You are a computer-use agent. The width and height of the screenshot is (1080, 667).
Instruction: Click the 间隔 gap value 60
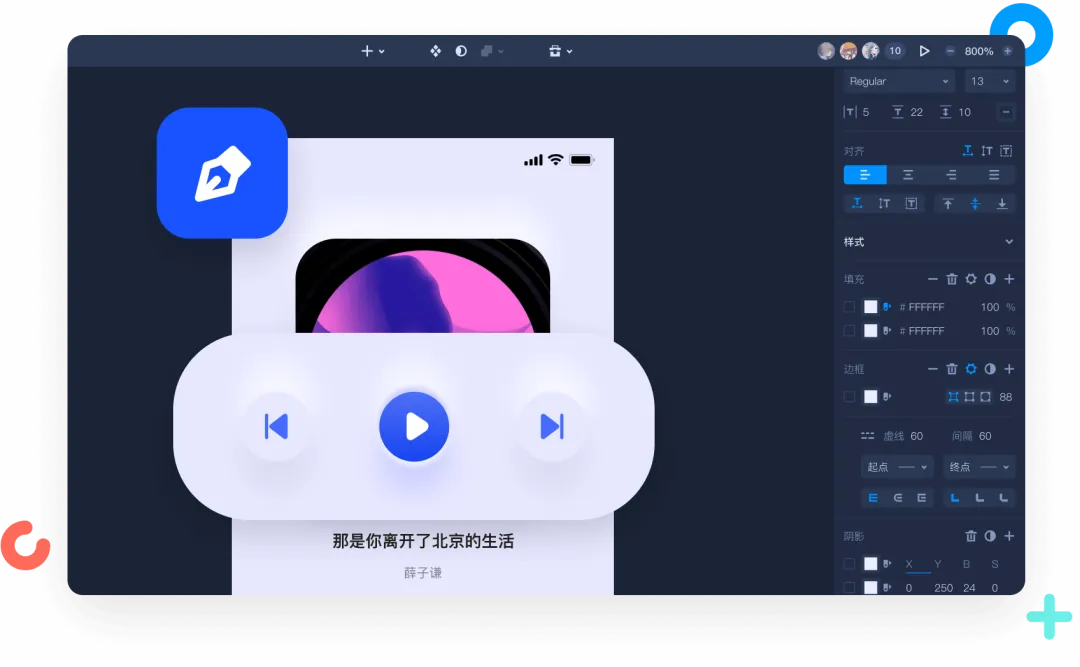[x=985, y=436]
